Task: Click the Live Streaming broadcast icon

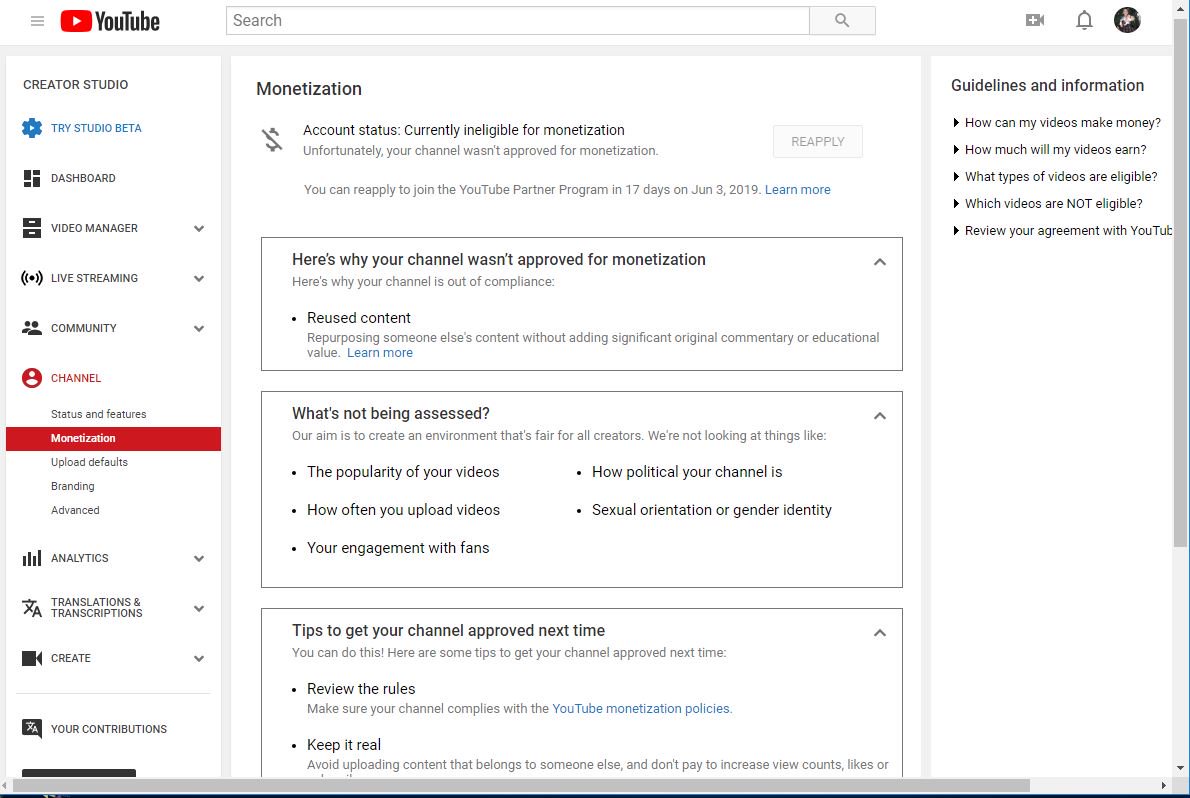Action: pos(32,278)
